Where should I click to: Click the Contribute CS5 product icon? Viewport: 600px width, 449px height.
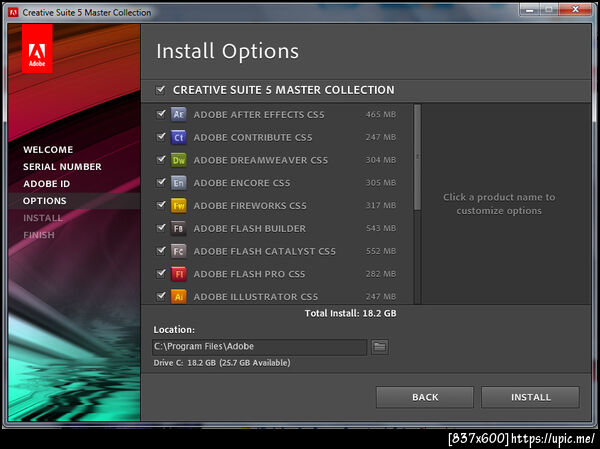pos(178,137)
